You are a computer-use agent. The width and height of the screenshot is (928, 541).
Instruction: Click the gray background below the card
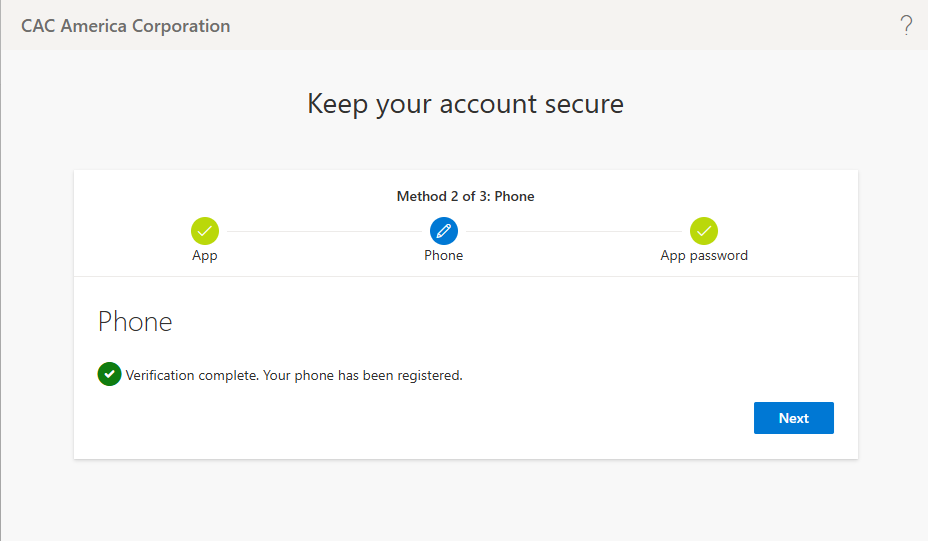pos(465,500)
